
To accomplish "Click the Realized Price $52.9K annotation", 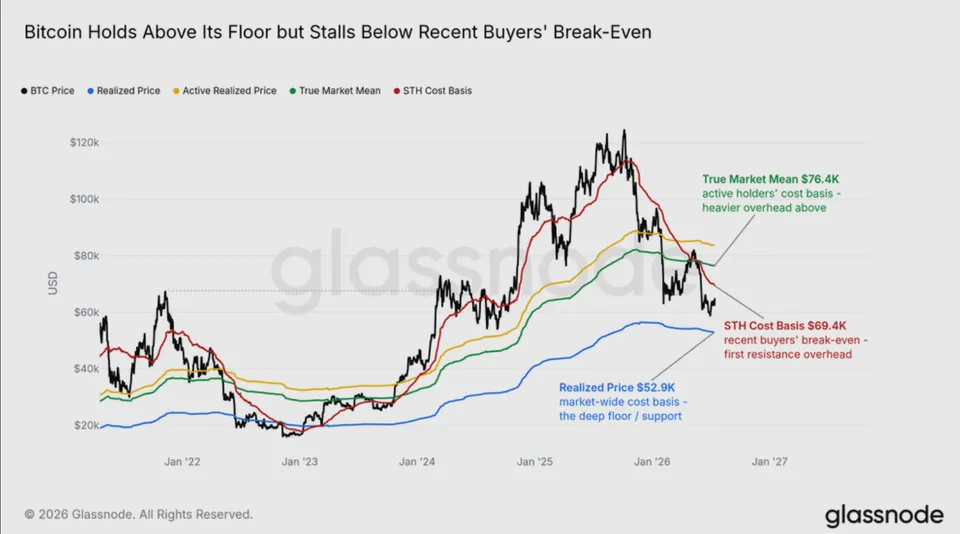I will click(x=617, y=387).
